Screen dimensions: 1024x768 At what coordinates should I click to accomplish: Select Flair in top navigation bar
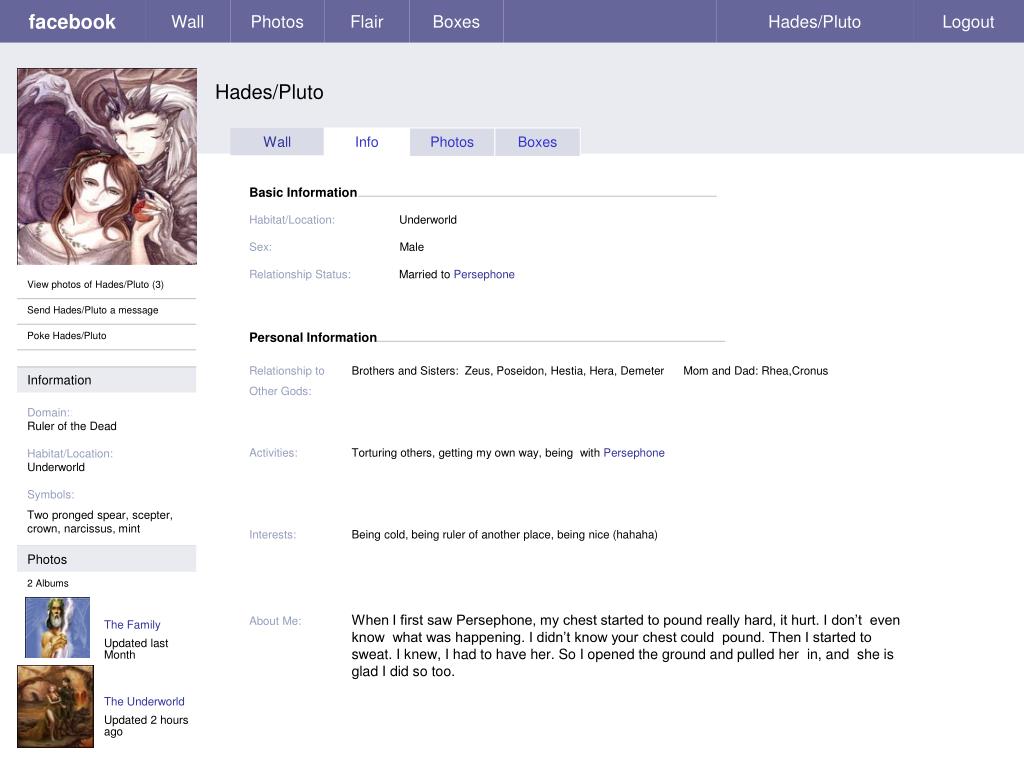366,22
